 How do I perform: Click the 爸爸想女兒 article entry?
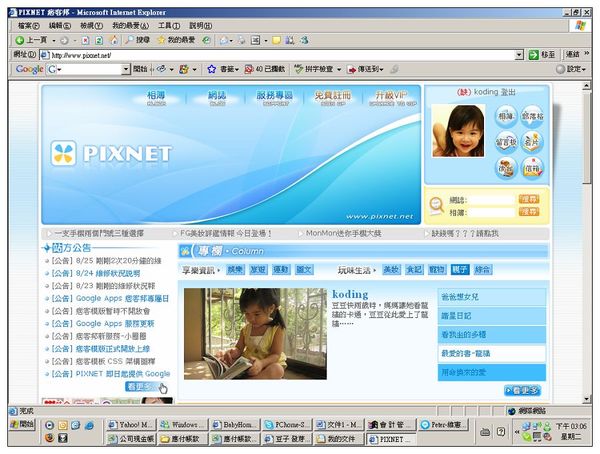pos(492,297)
